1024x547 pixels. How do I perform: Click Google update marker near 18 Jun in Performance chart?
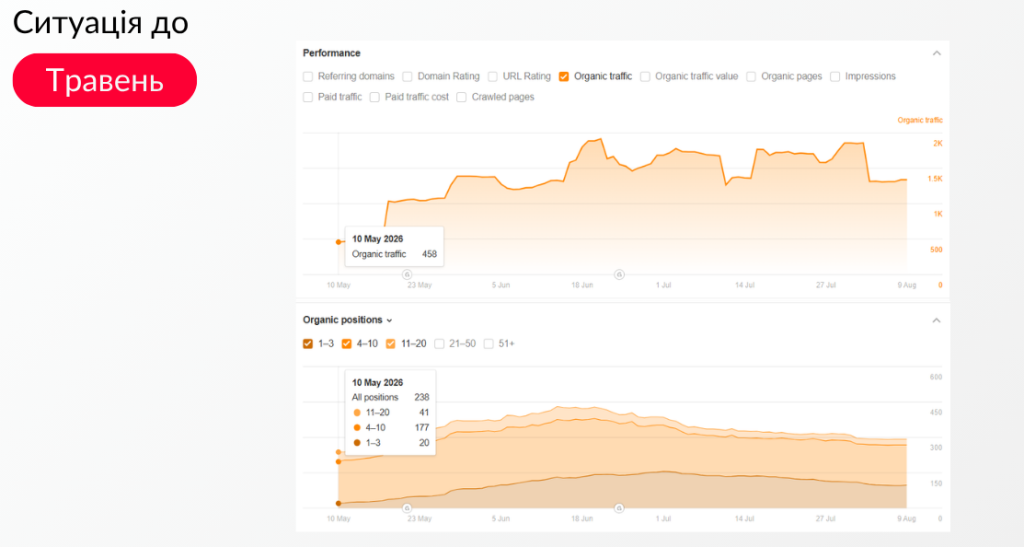click(619, 275)
